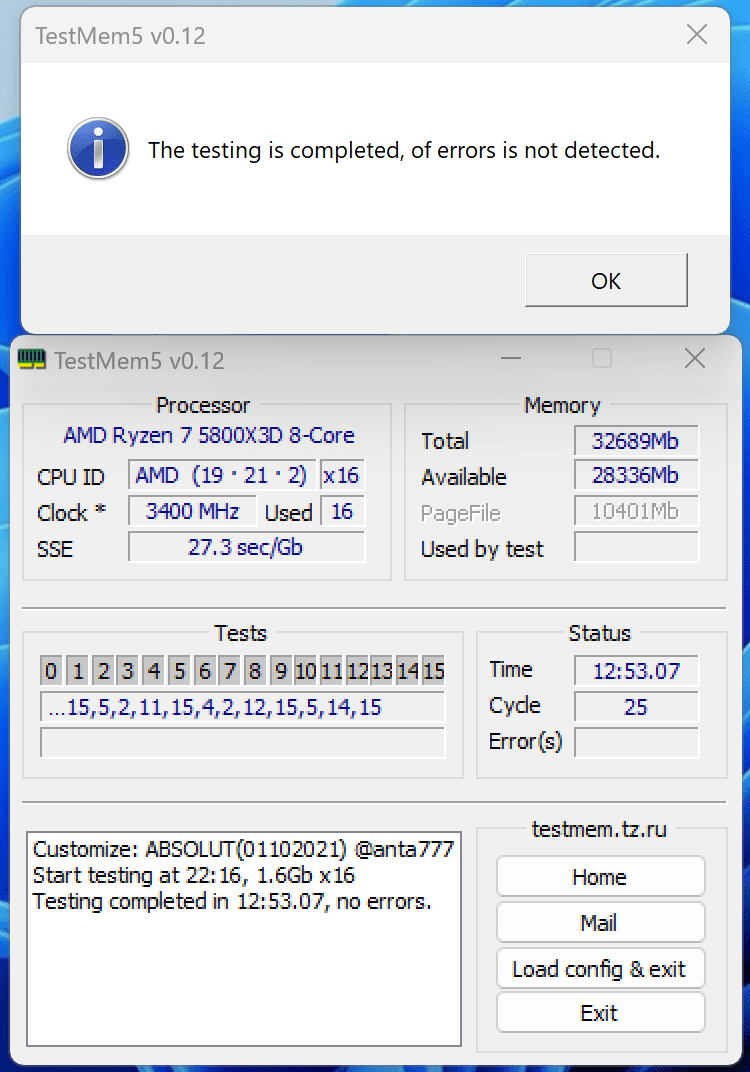Select test number 5 box
Image resolution: width=750 pixels, height=1072 pixels.
pos(179,671)
